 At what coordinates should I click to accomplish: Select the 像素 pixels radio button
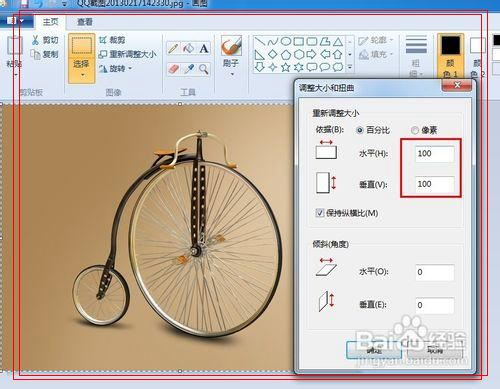pyautogui.click(x=414, y=130)
